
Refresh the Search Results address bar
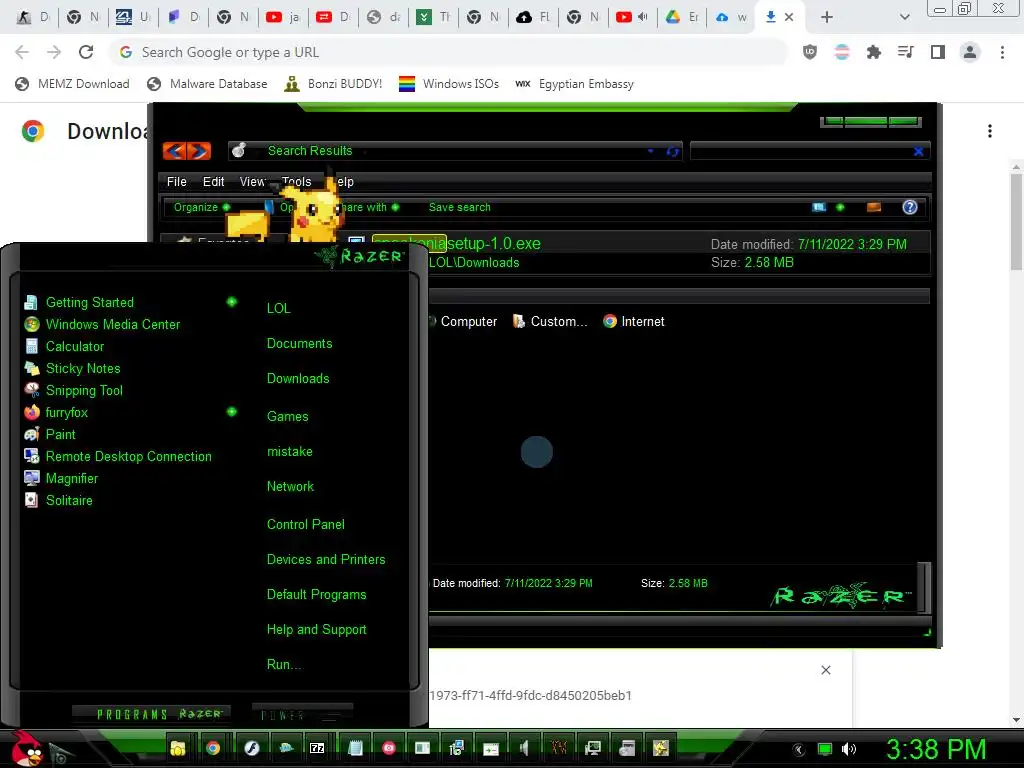[672, 152]
